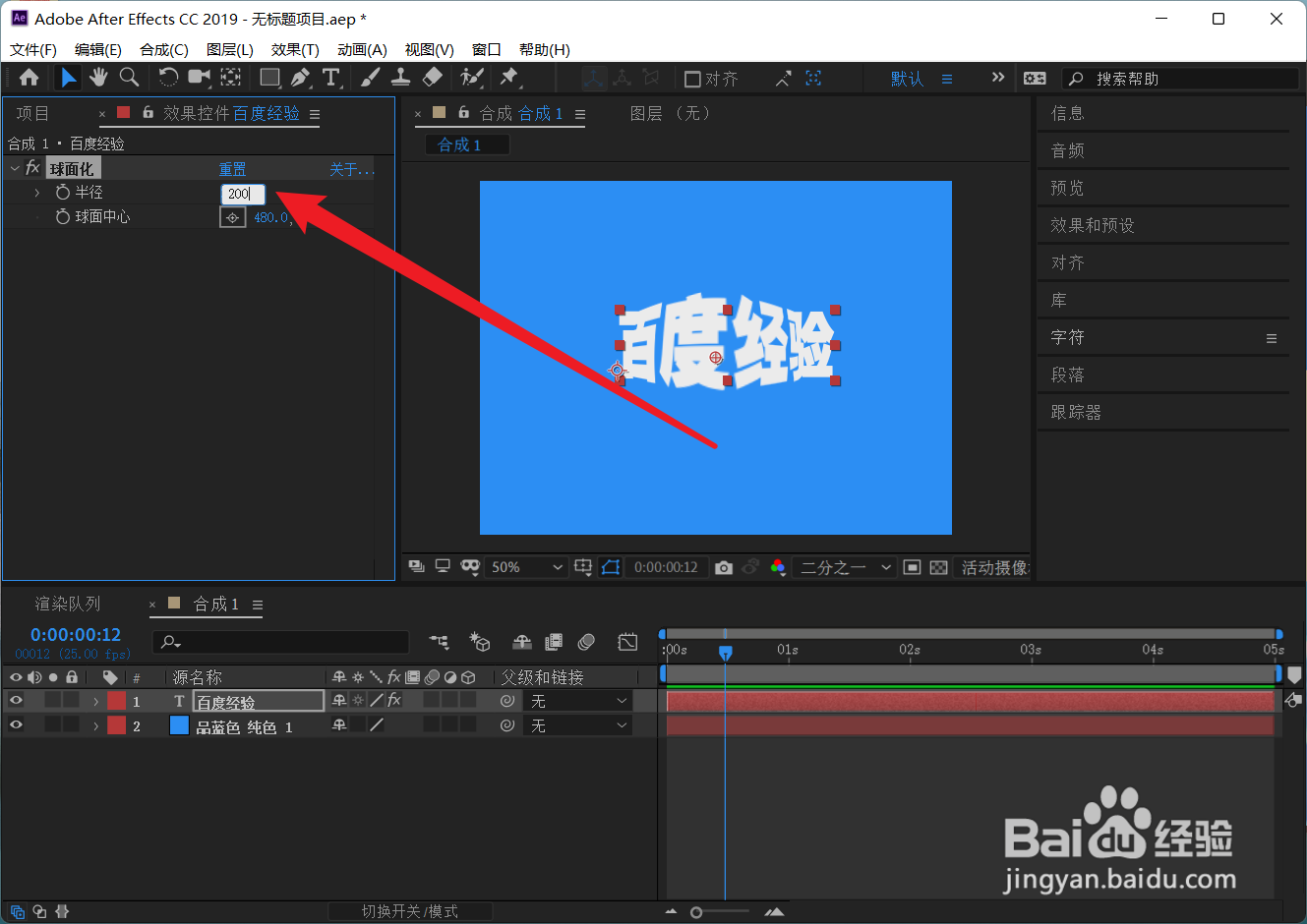Collapse the 球面化 effect group
The image size is (1307, 924).
(x=15, y=168)
